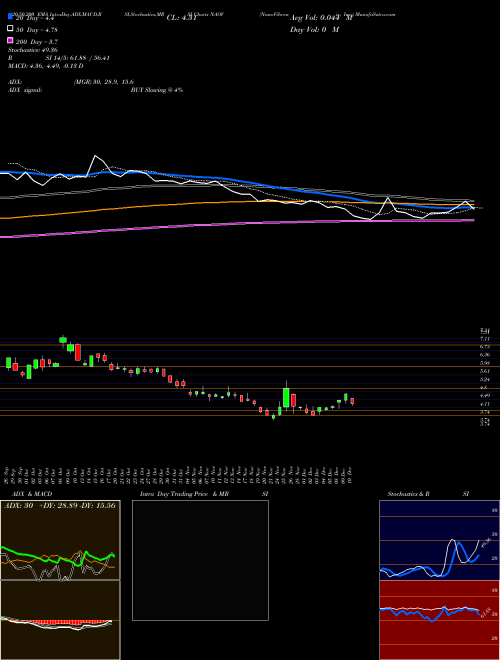The height and width of the screenshot is (660, 500).
Task: Click the '50 Day - 4.78' legend text
Action: tap(36, 30)
